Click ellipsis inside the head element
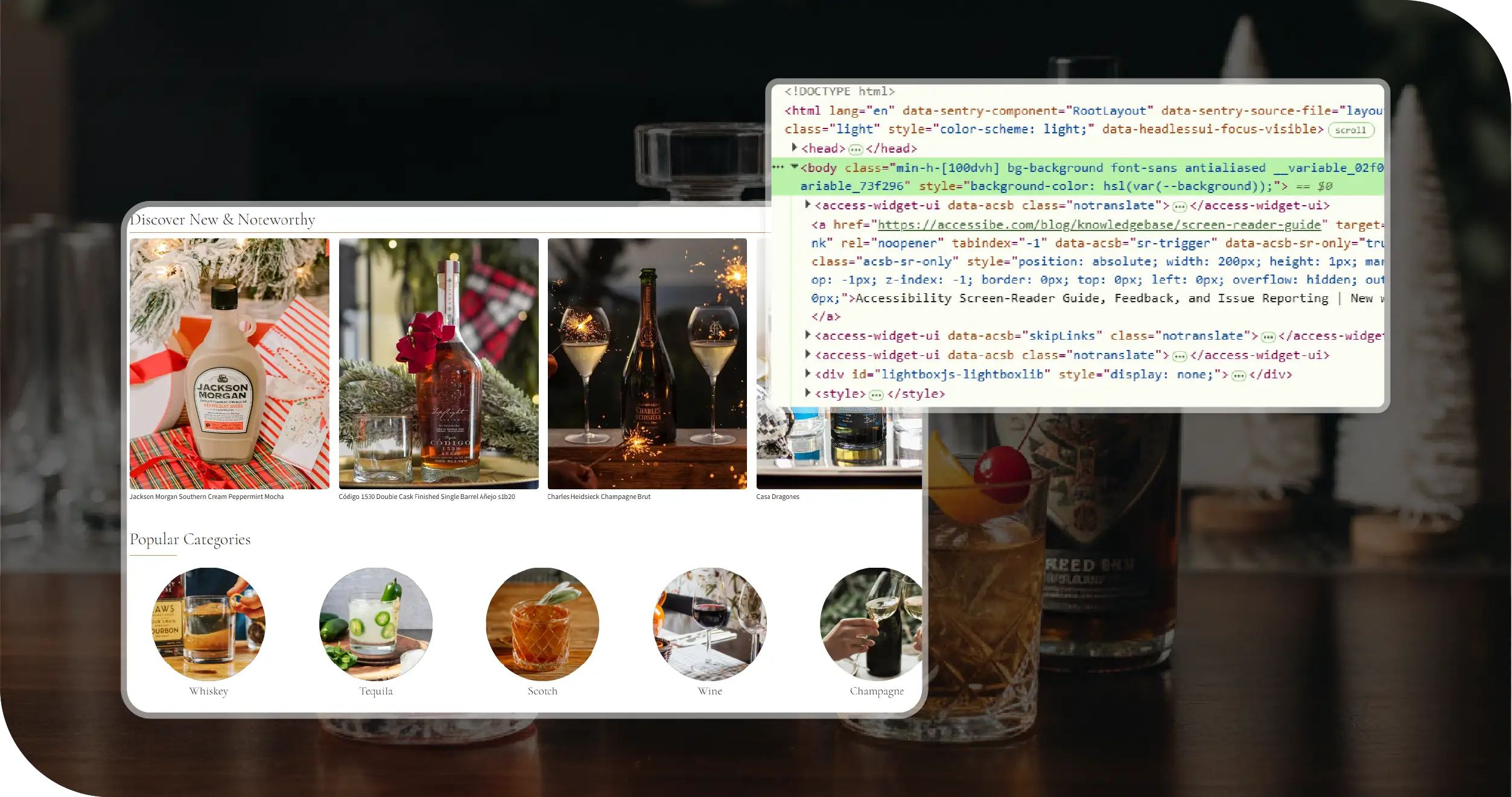 tap(856, 149)
